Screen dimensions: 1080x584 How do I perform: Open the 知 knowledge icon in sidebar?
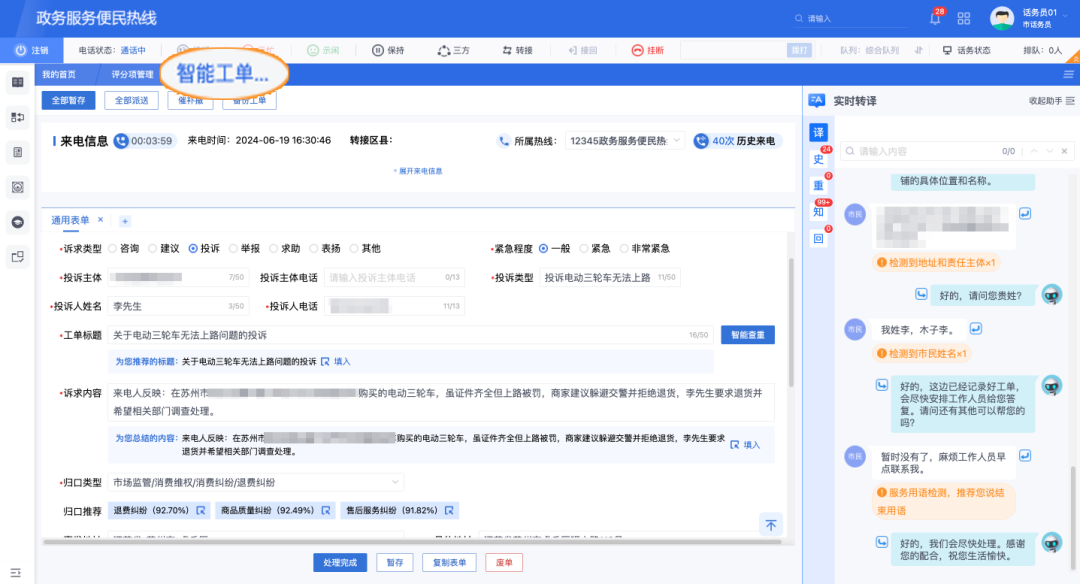coord(818,212)
